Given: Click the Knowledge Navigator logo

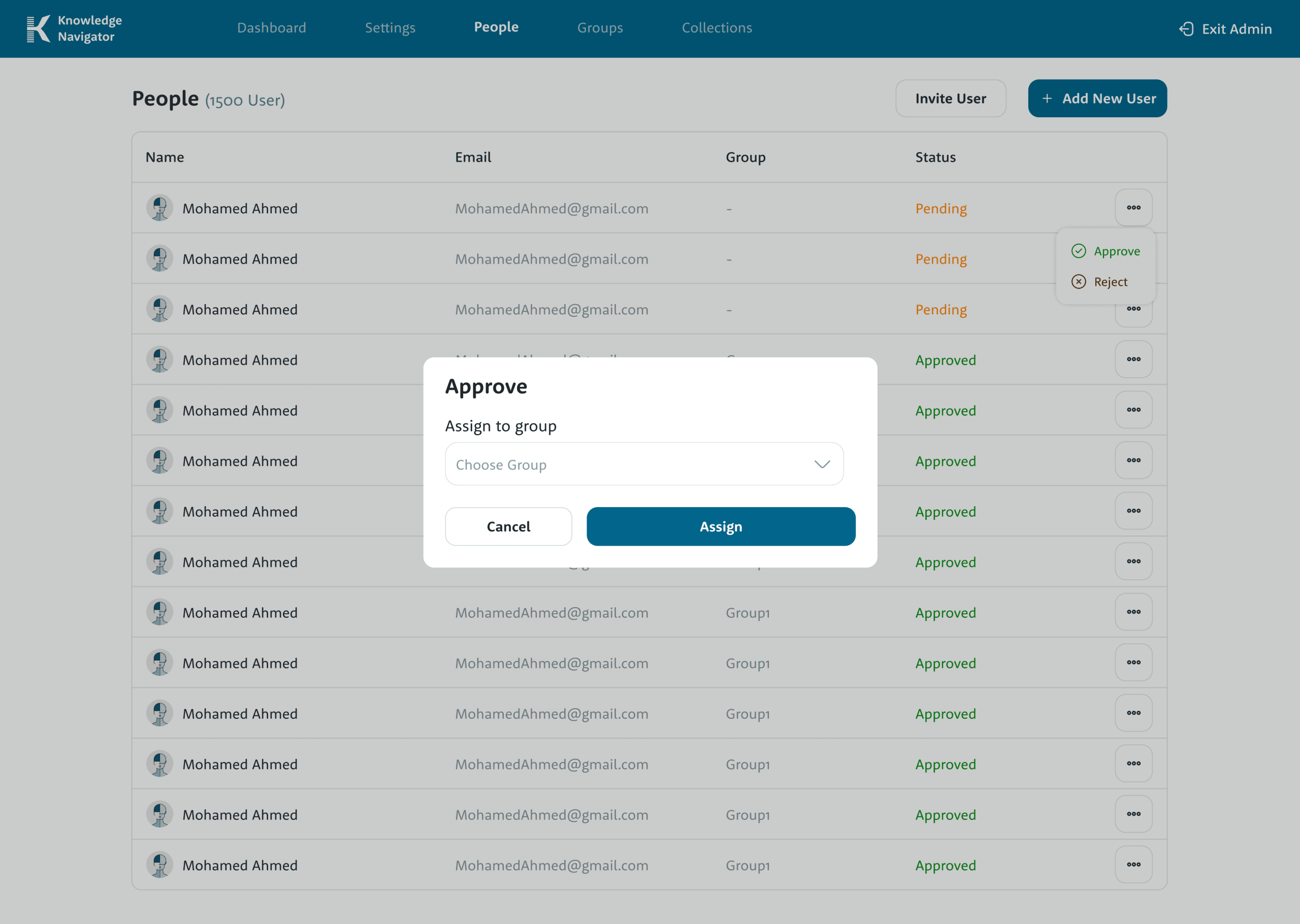Looking at the screenshot, I should (x=74, y=28).
